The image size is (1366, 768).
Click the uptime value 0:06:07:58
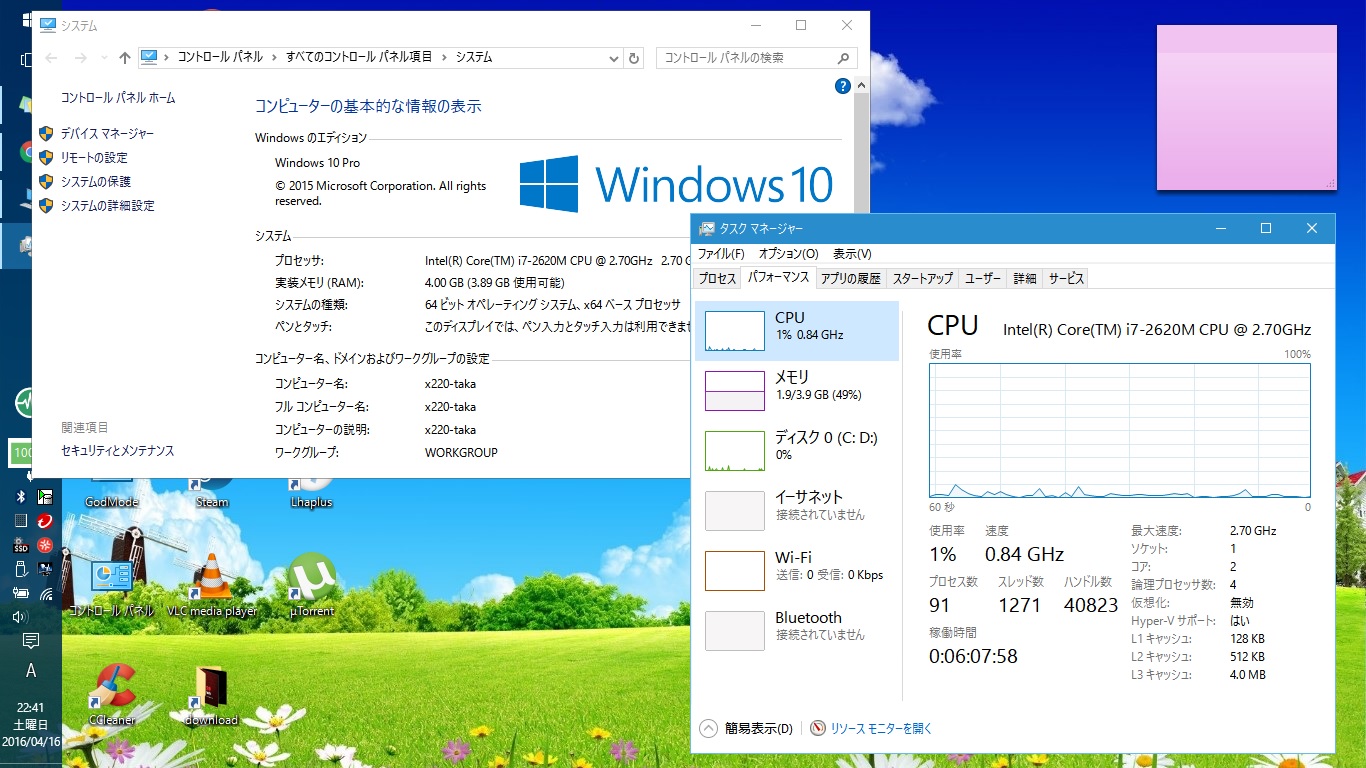973,657
